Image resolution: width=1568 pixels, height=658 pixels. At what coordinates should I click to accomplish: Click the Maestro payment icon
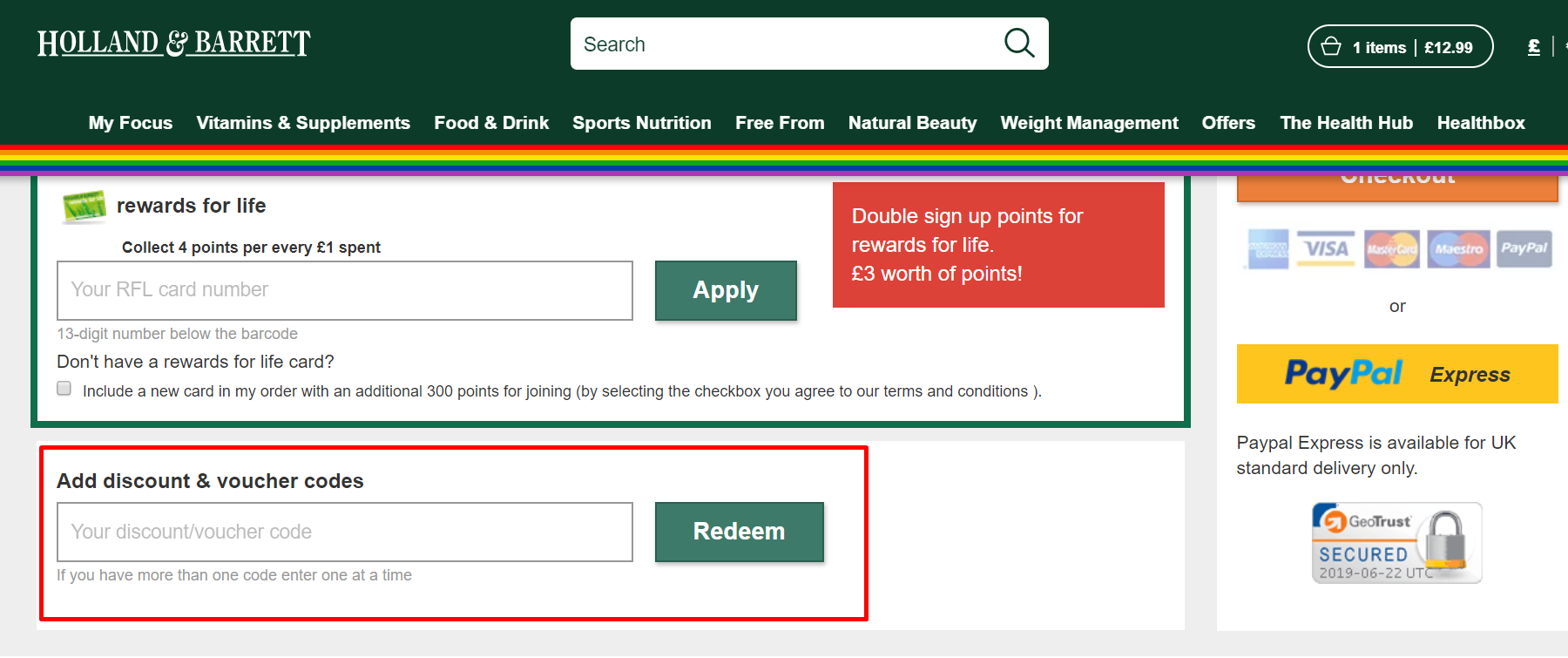[x=1457, y=248]
